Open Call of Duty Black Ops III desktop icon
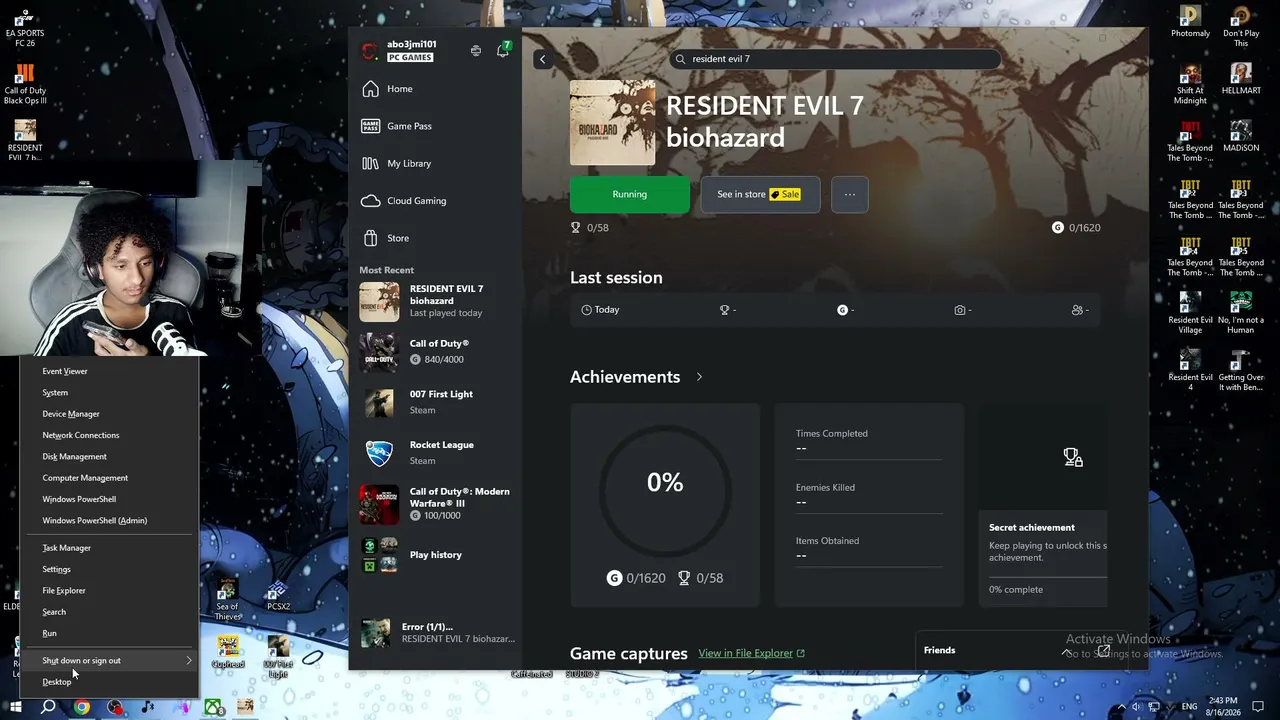The height and width of the screenshot is (720, 1280). 25,85
